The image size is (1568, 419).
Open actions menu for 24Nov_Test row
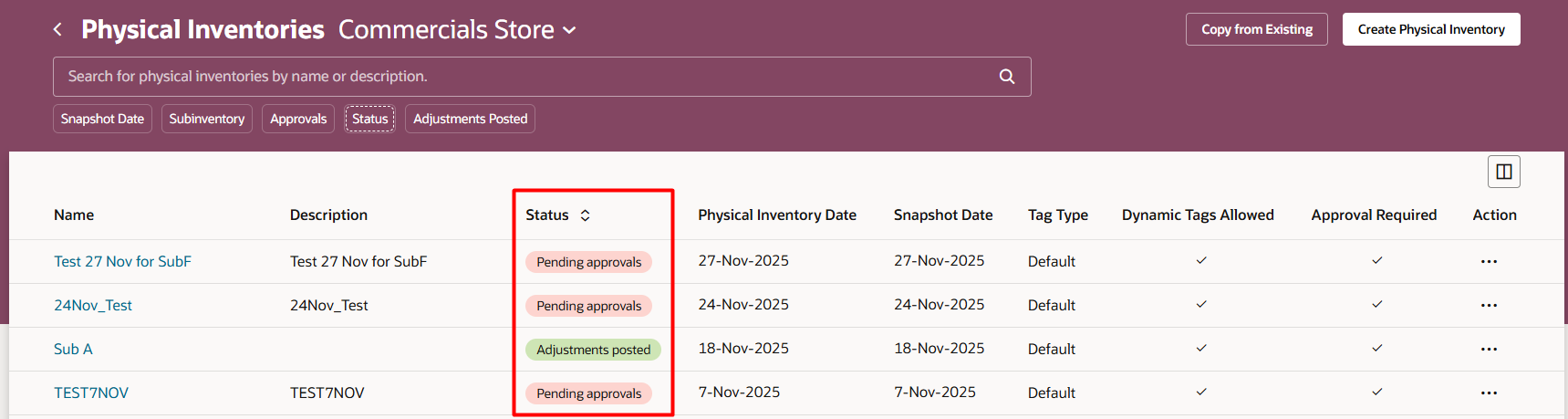coord(1489,305)
